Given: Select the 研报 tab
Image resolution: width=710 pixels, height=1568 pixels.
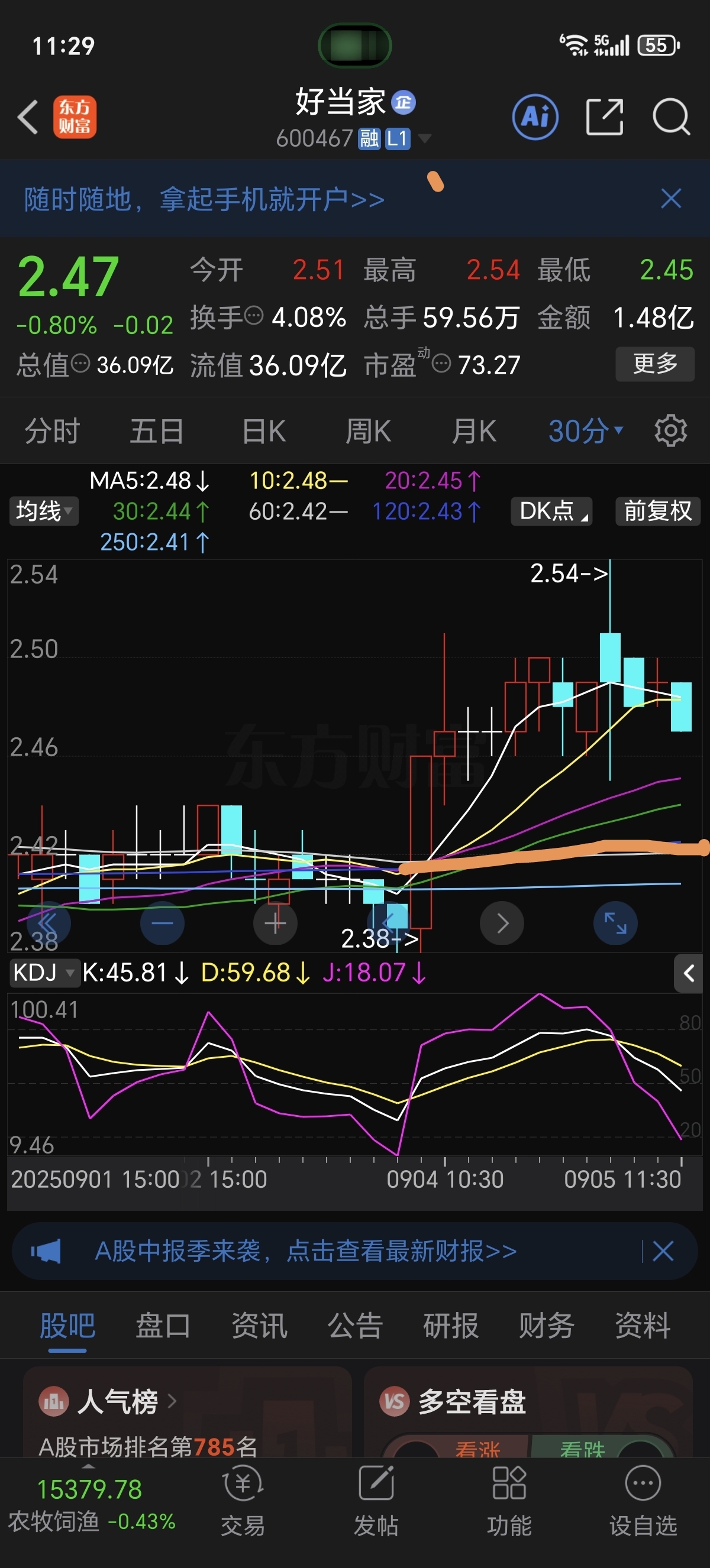Looking at the screenshot, I should point(451,1325).
